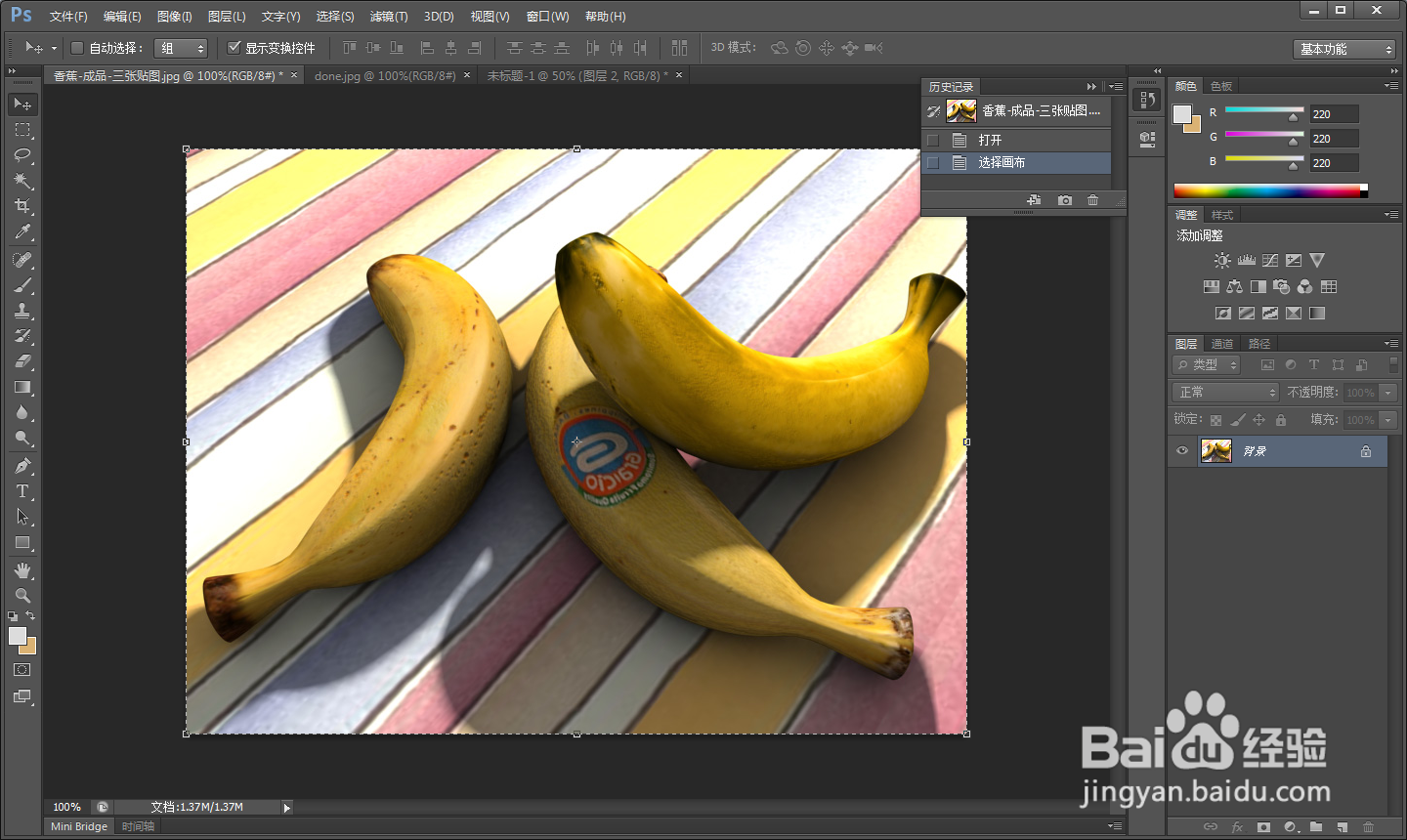Select the Eyedropper tool

(x=22, y=231)
